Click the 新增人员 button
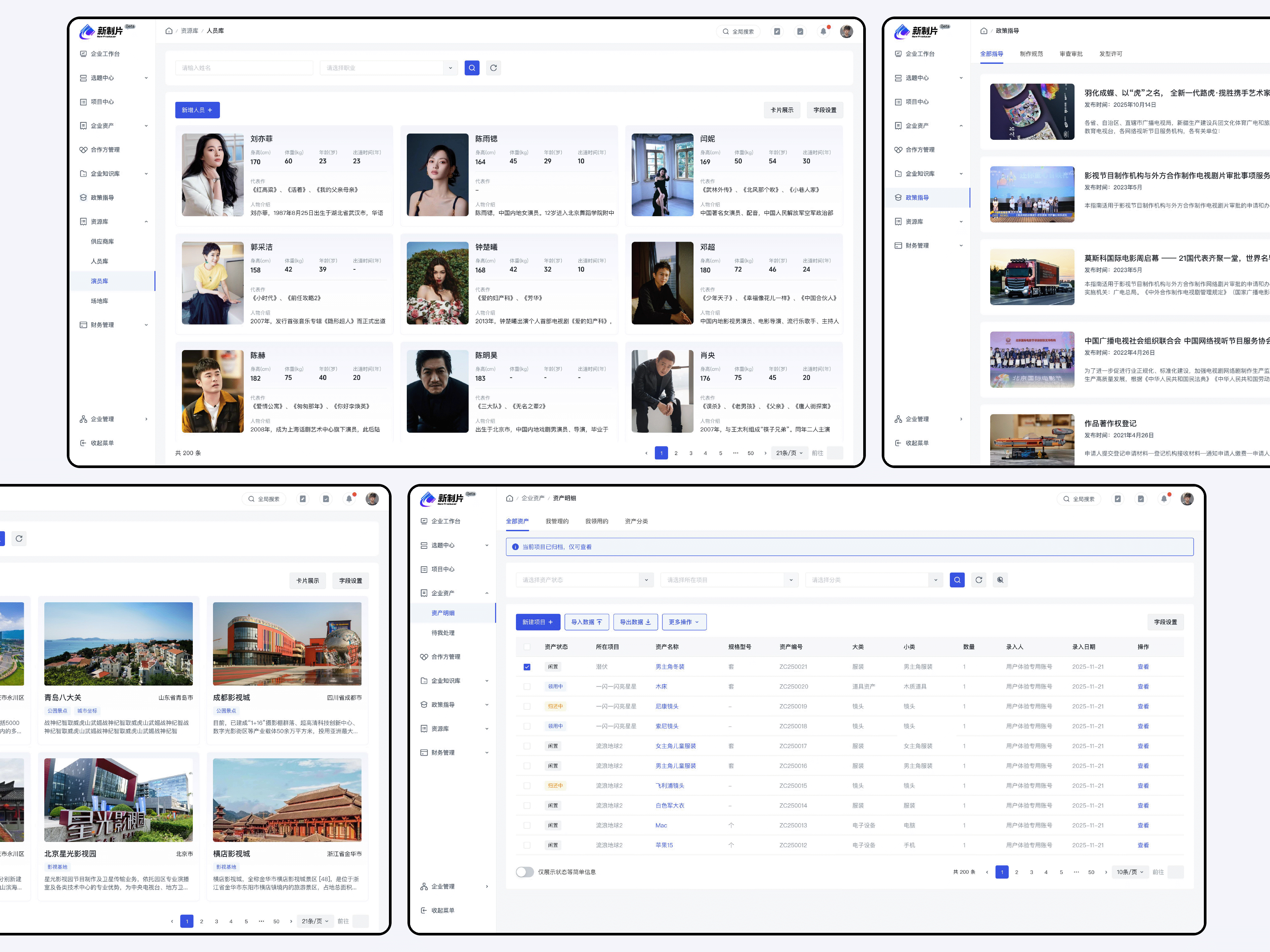The image size is (1270, 952). (x=197, y=110)
